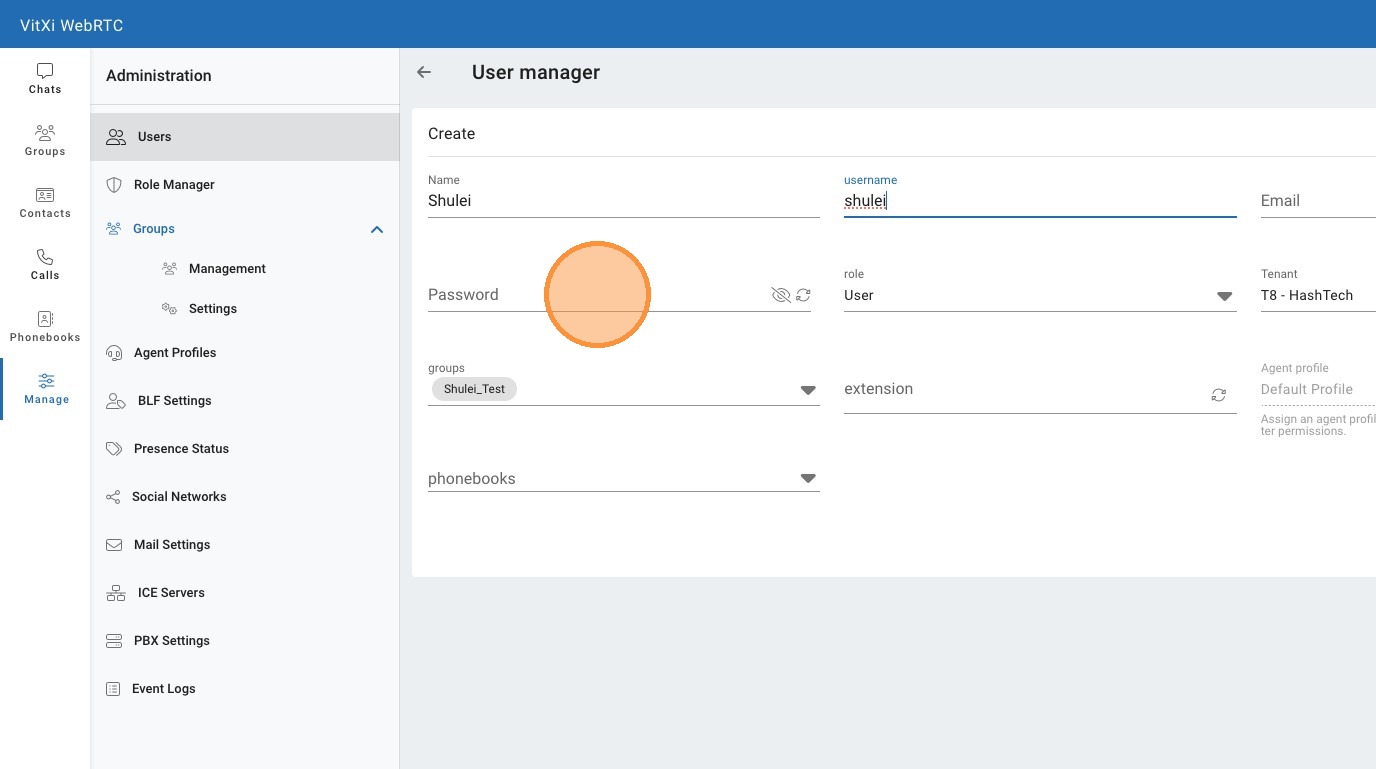Image resolution: width=1376 pixels, height=769 pixels.
Task: Collapse the Groups submenu chevron
Action: tap(377, 230)
